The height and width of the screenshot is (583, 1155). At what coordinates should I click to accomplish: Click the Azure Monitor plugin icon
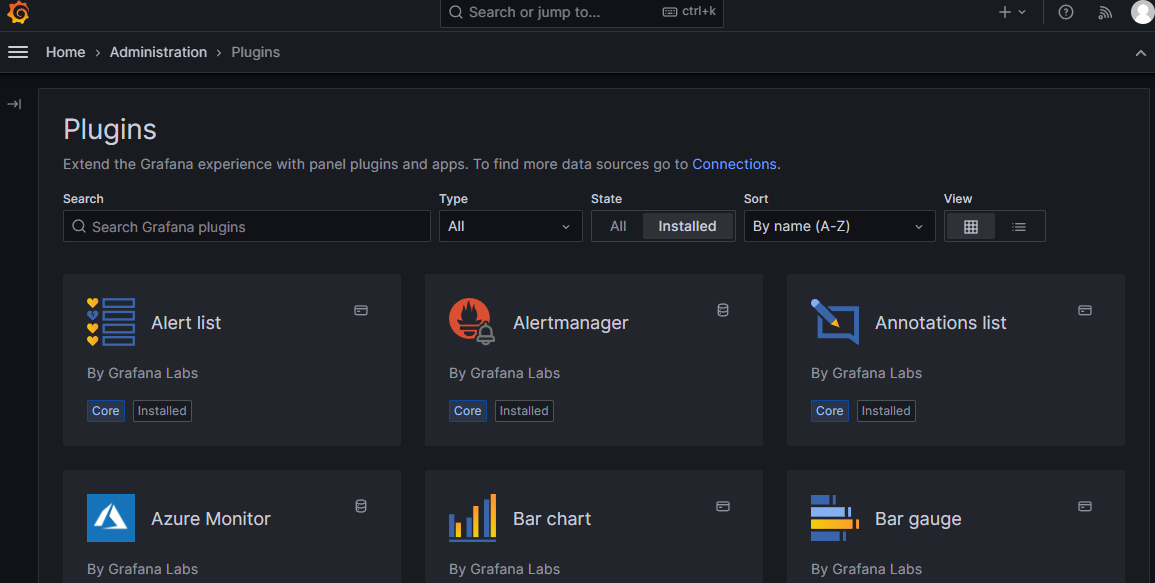pyautogui.click(x=111, y=518)
